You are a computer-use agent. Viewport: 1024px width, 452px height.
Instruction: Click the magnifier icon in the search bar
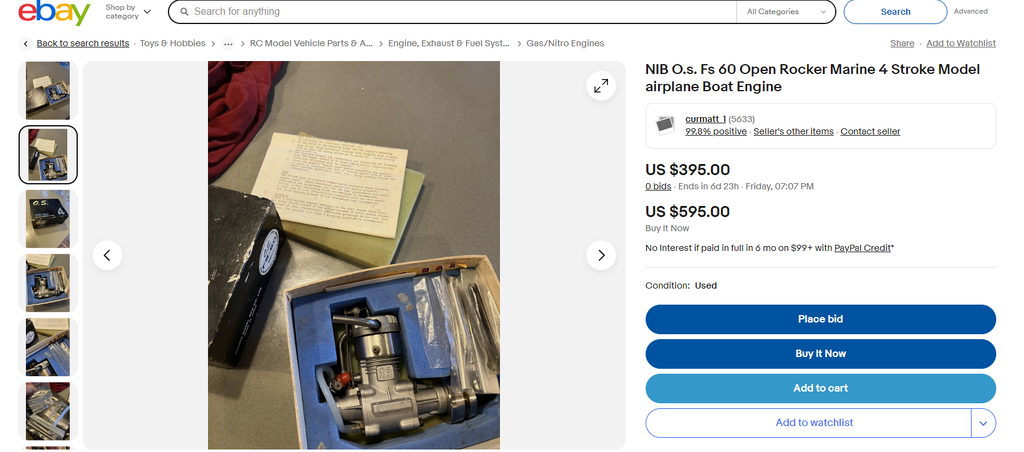coord(185,12)
